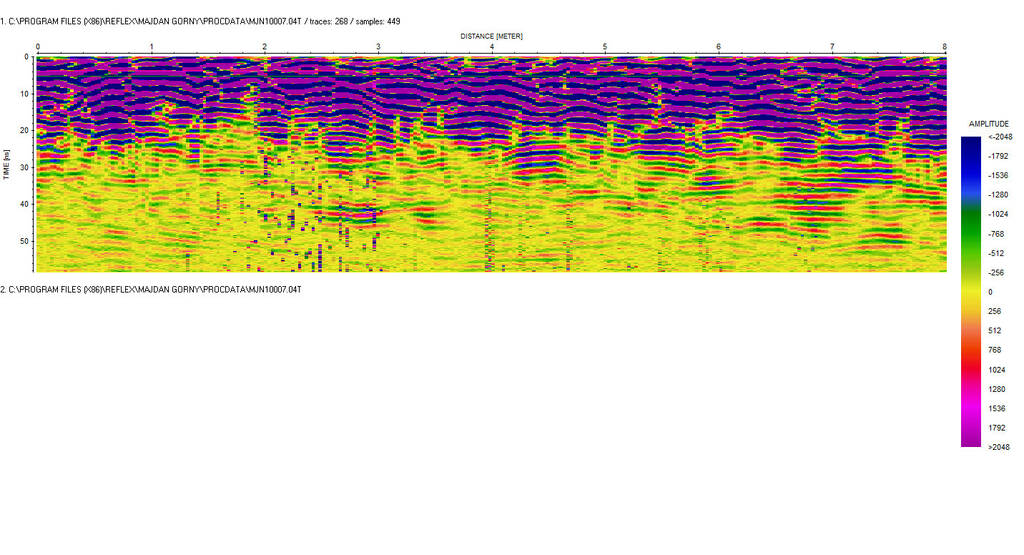Pick the red section of color bar near 1024
Viewport: 1024px width, 555px height.
(x=971, y=370)
